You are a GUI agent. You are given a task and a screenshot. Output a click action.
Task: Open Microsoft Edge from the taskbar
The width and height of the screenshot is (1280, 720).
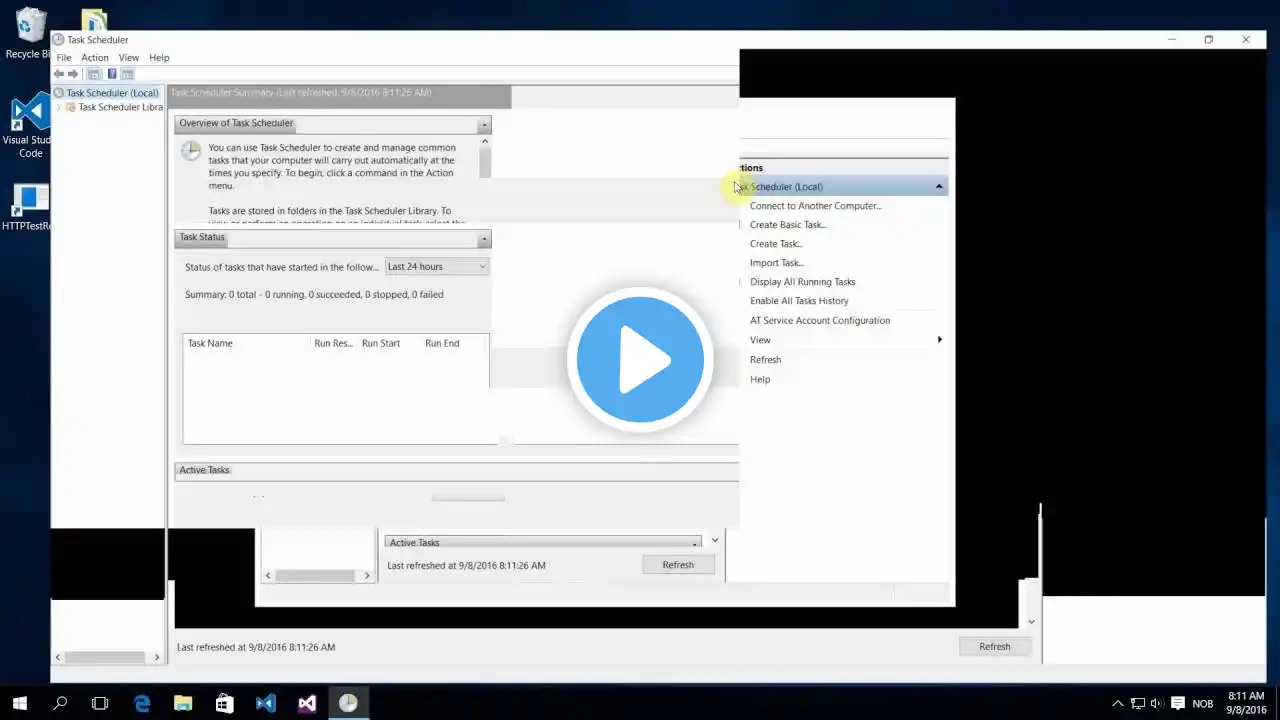click(x=142, y=703)
